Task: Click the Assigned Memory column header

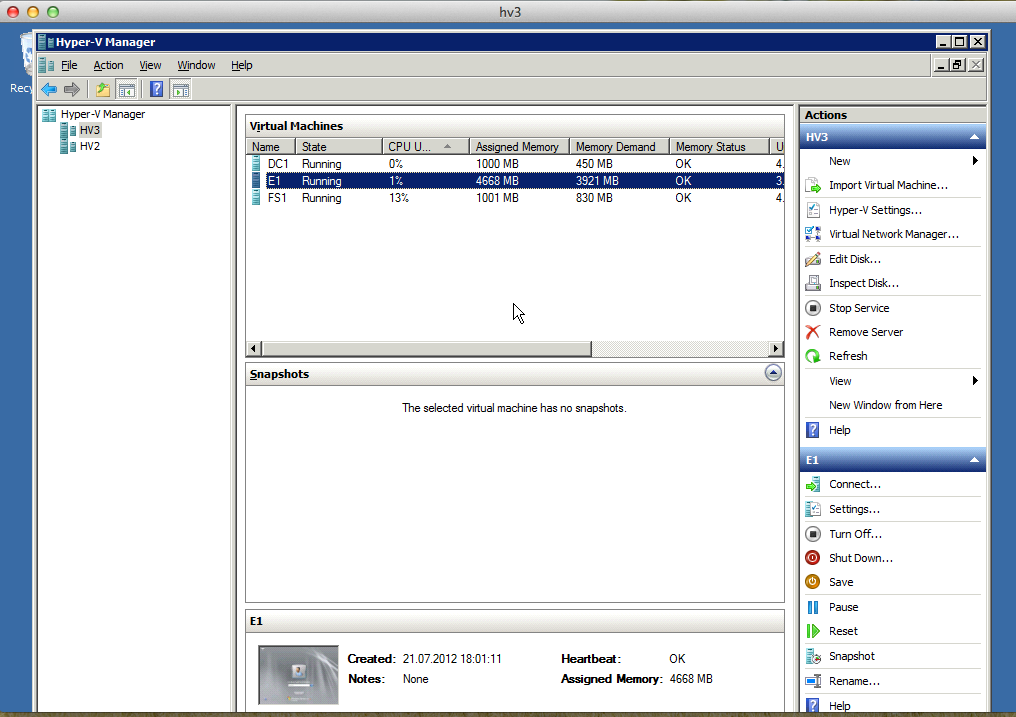Action: (519, 147)
